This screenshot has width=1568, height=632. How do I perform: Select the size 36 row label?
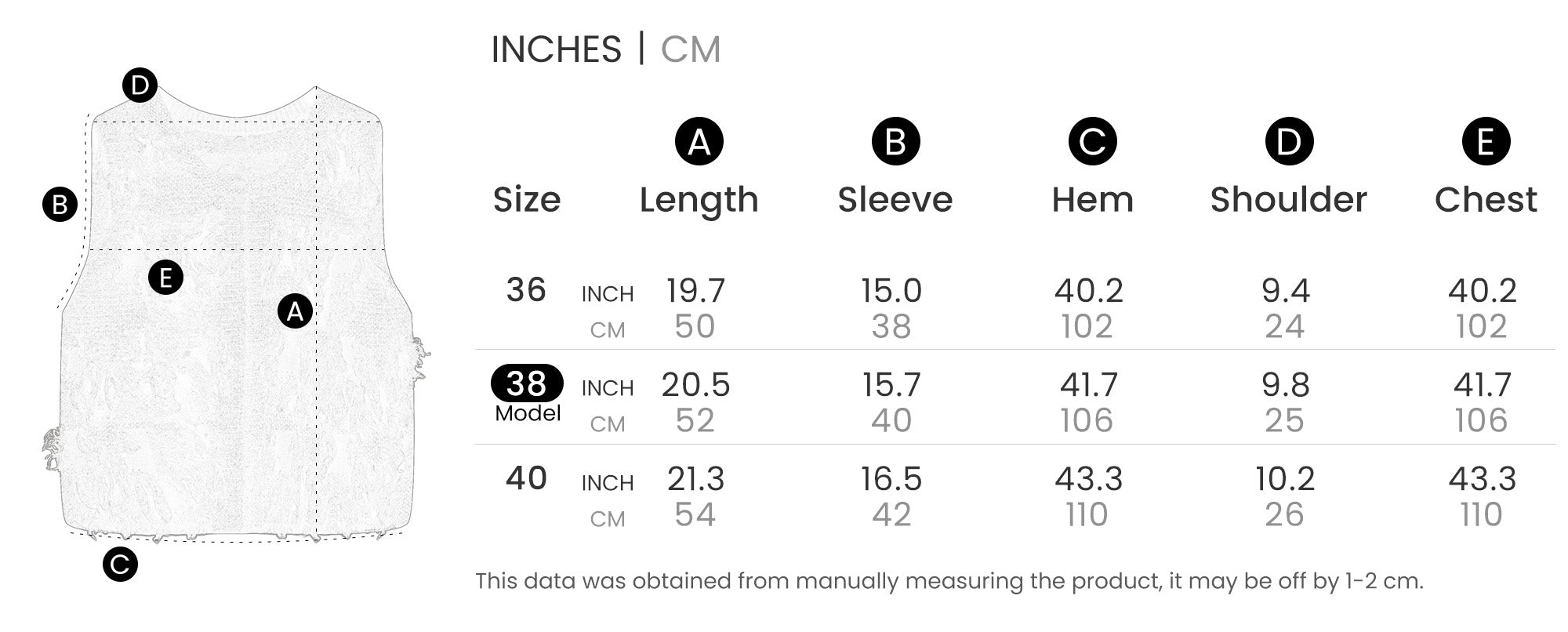tap(526, 290)
